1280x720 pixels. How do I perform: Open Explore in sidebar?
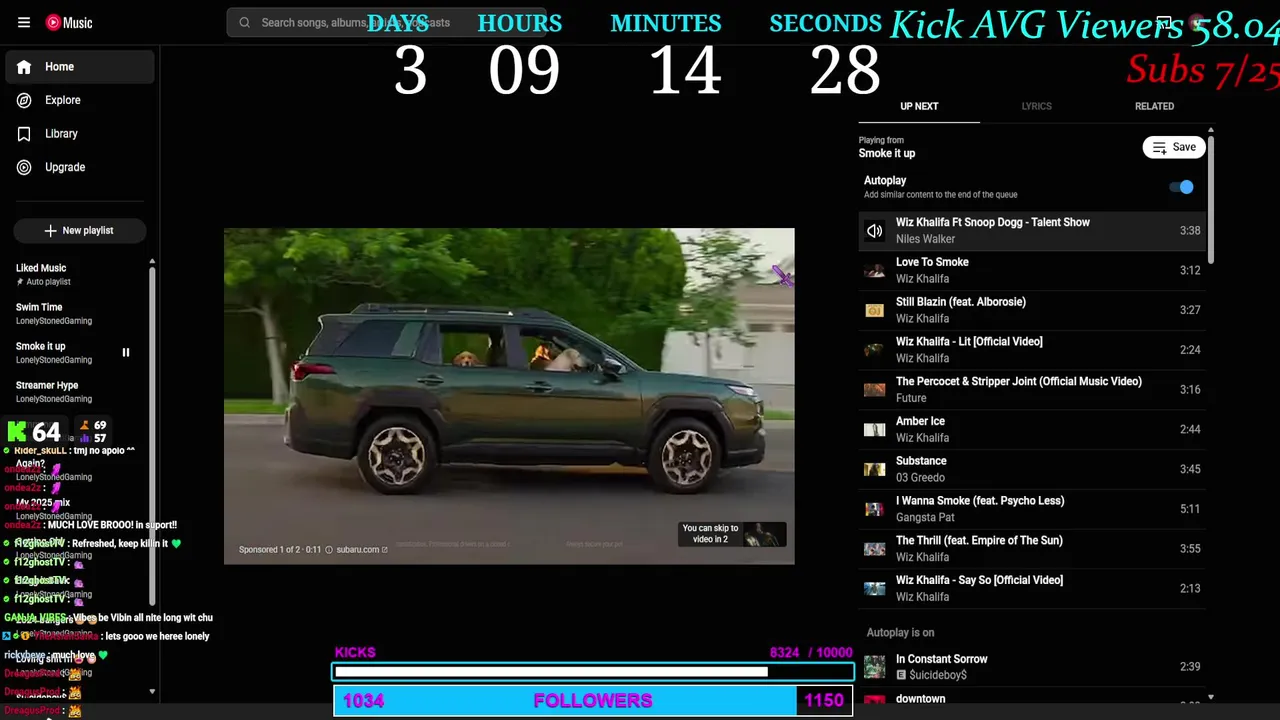pos(80,100)
